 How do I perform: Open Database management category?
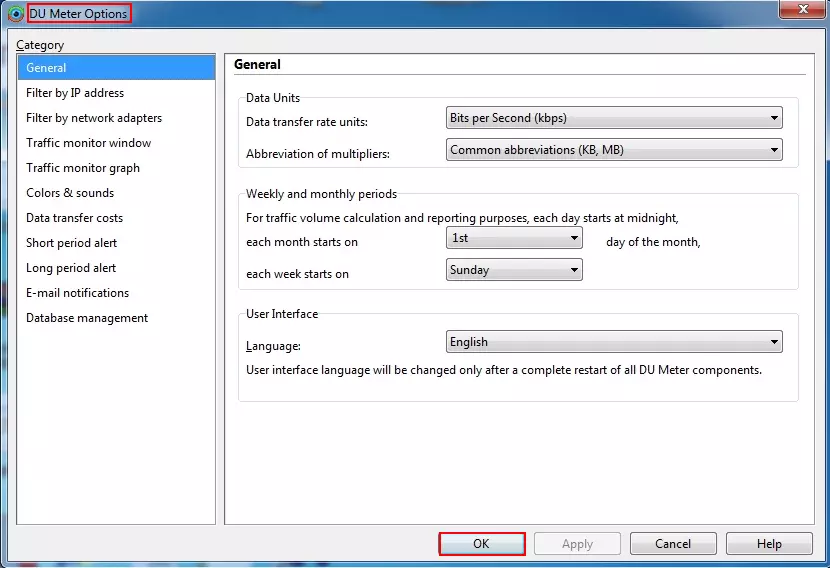(116, 318)
